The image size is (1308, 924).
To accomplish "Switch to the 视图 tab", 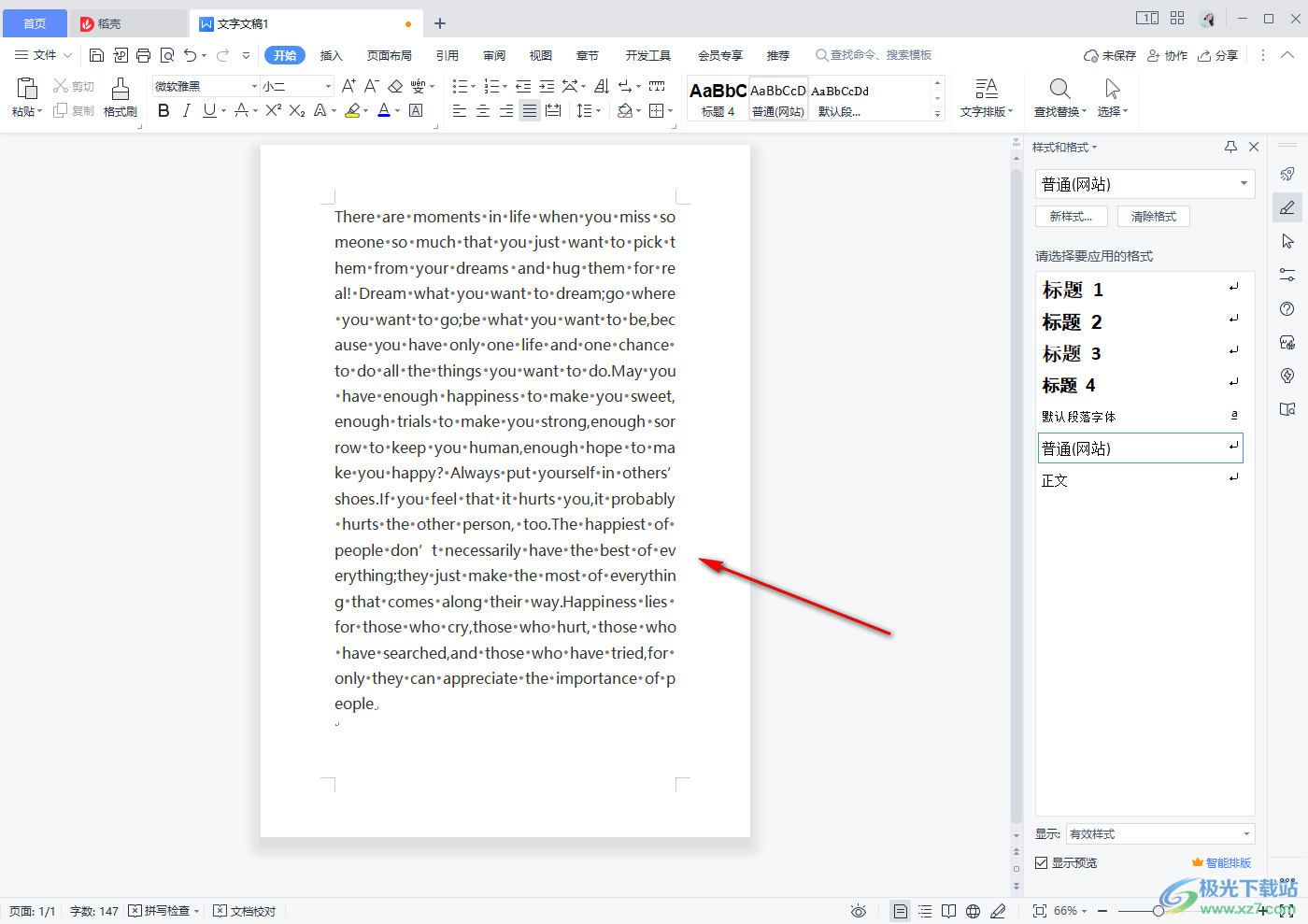I will point(541,55).
